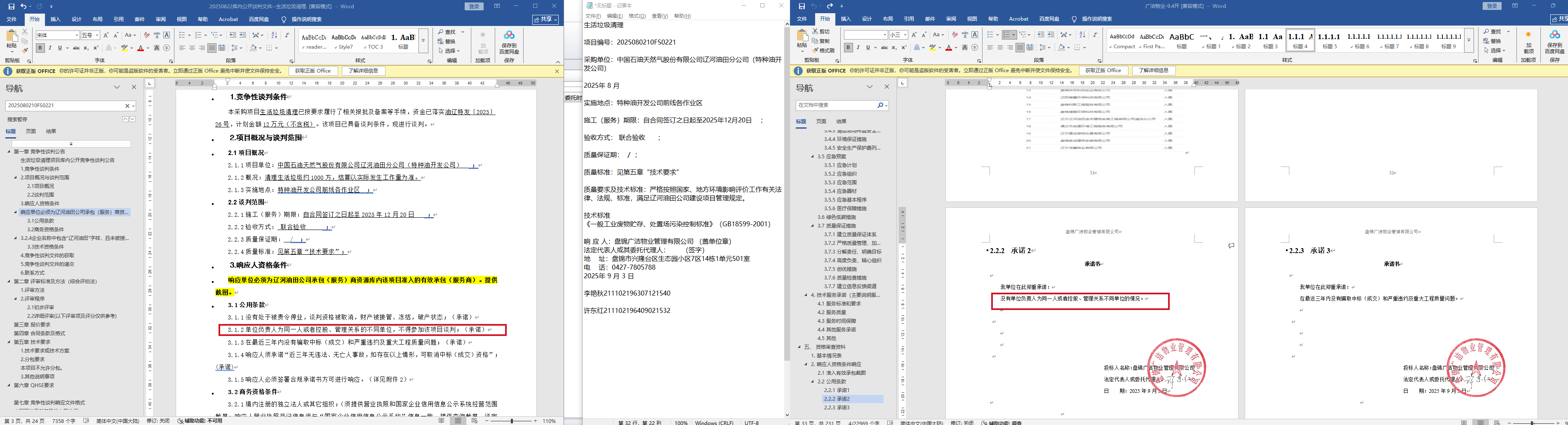Viewport: 1568px width, 425px height.
Task: Switch to 结果 tab in right navigation pane
Action: [841, 122]
